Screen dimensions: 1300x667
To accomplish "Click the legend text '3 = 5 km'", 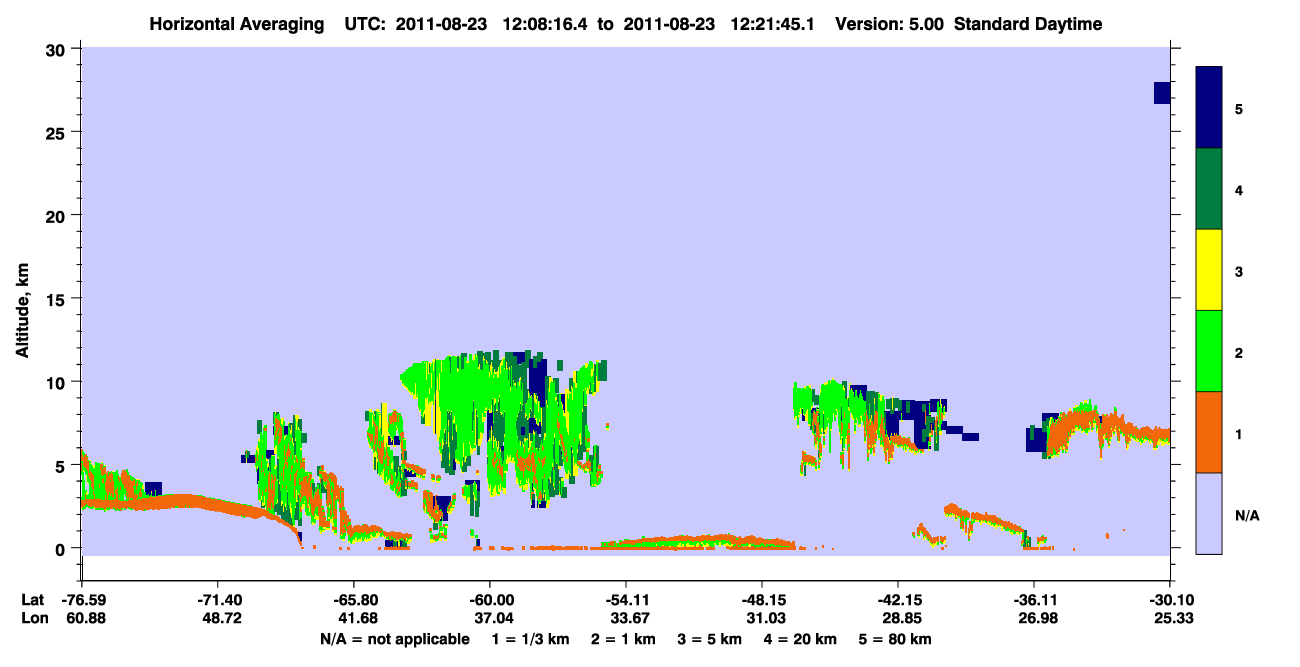I will pos(710,639).
